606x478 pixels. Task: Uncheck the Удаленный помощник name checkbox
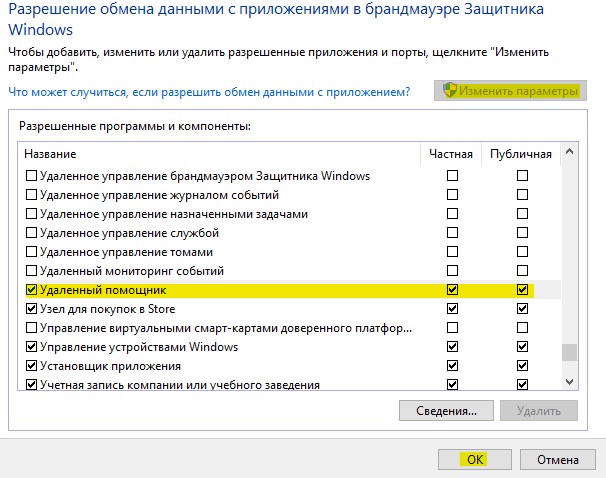31,289
